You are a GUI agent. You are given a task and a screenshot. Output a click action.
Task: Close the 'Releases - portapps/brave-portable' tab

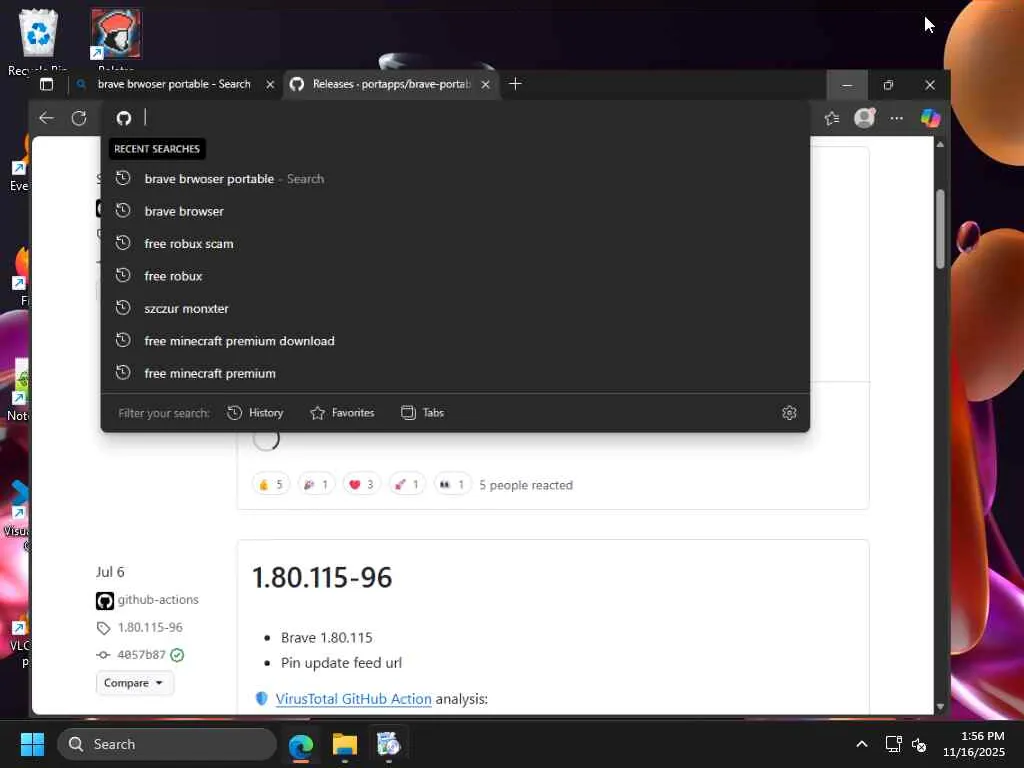tap(485, 84)
